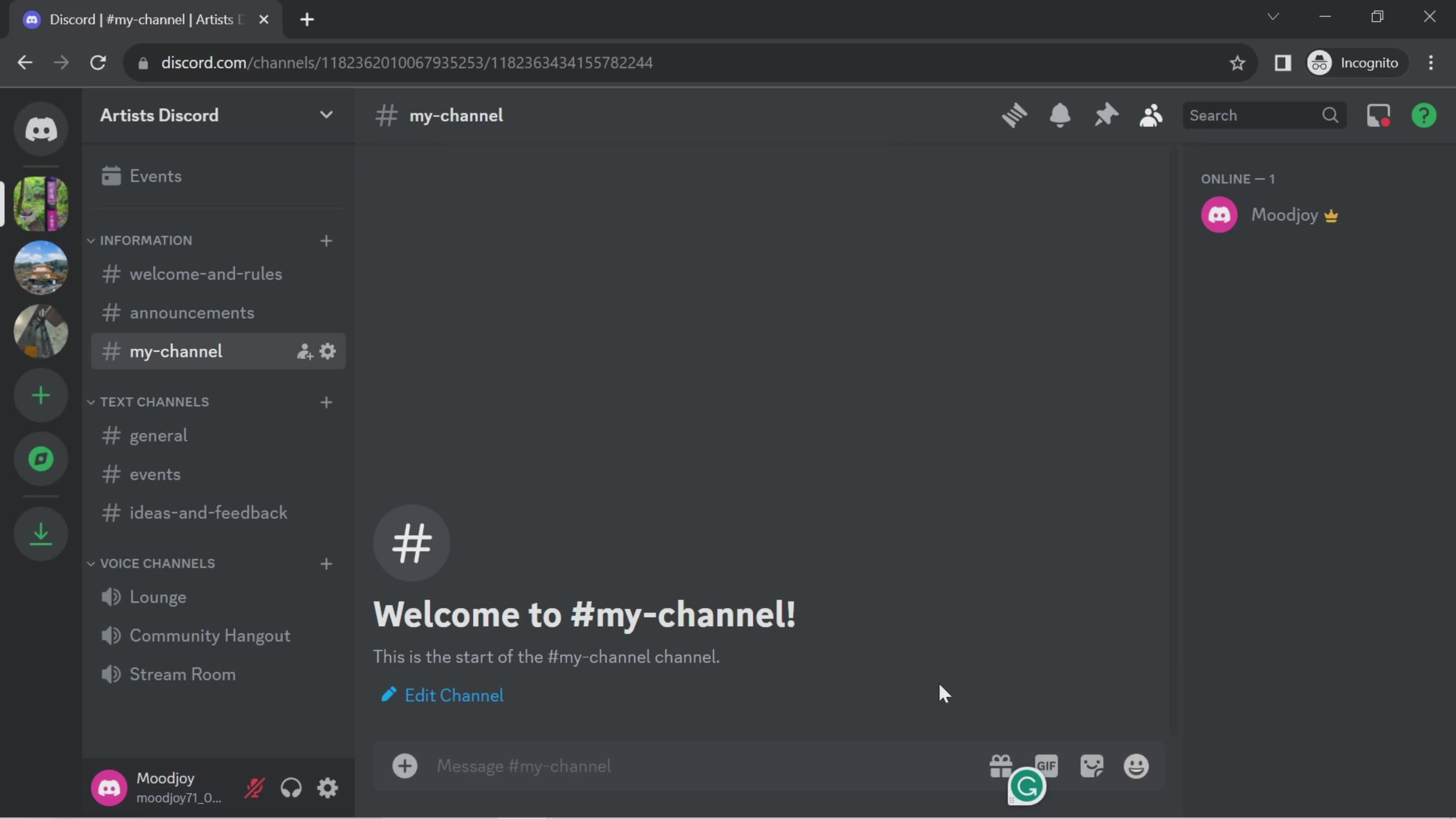Viewport: 1456px width, 819px height.
Task: Click the help icon in header
Action: 1424,114
